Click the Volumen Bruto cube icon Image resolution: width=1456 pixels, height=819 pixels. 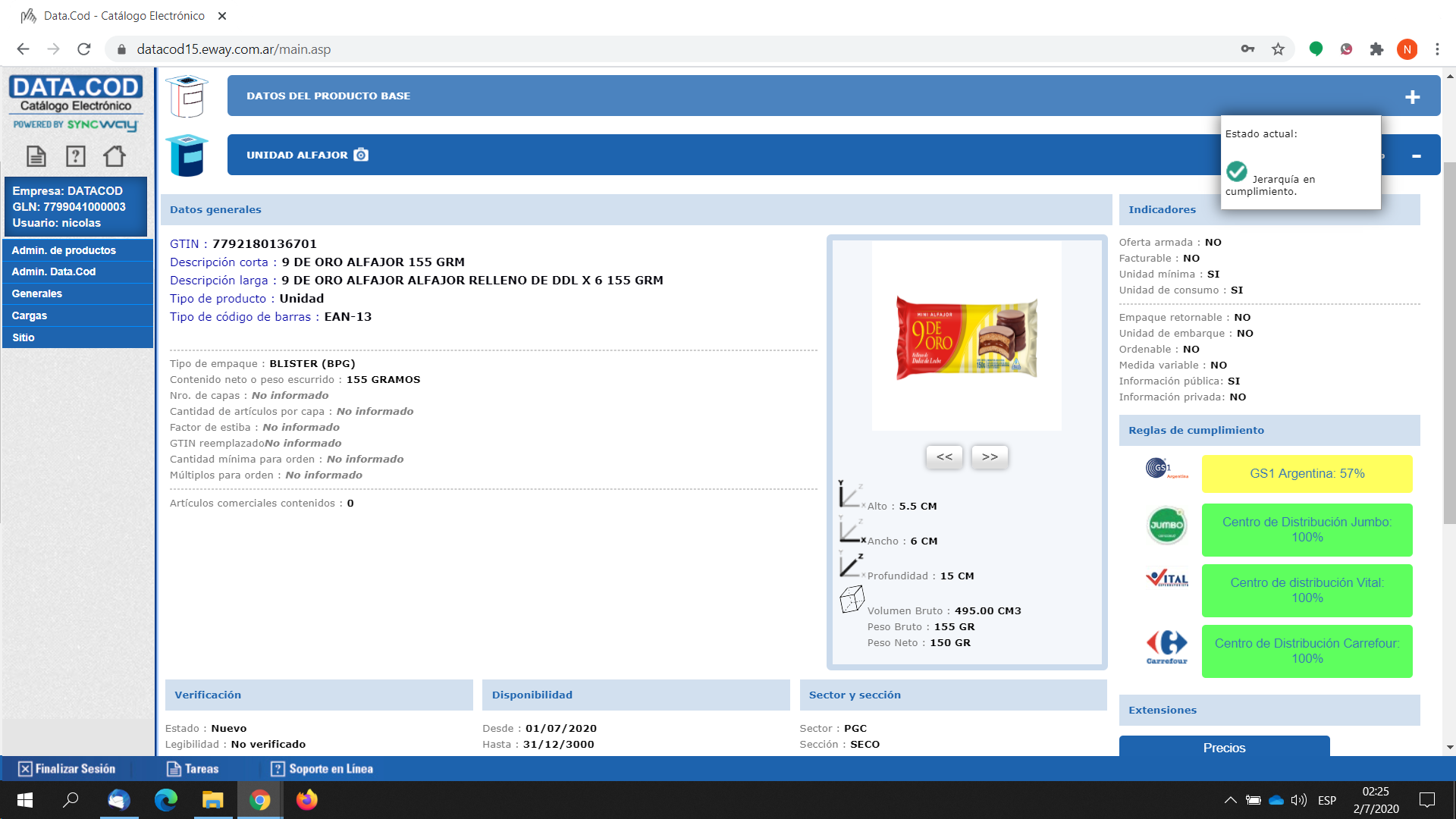(x=852, y=599)
